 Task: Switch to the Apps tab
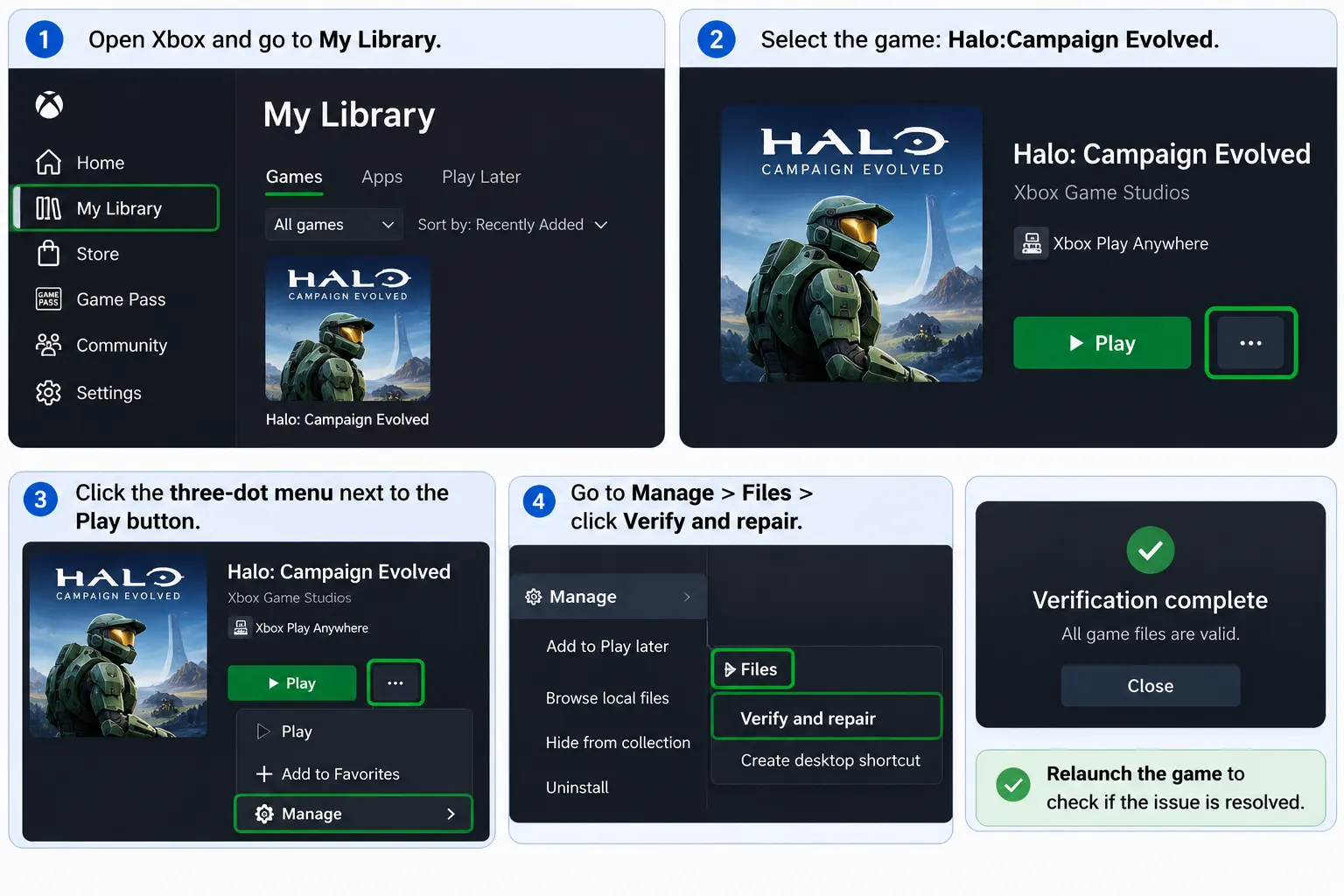pyautogui.click(x=381, y=178)
